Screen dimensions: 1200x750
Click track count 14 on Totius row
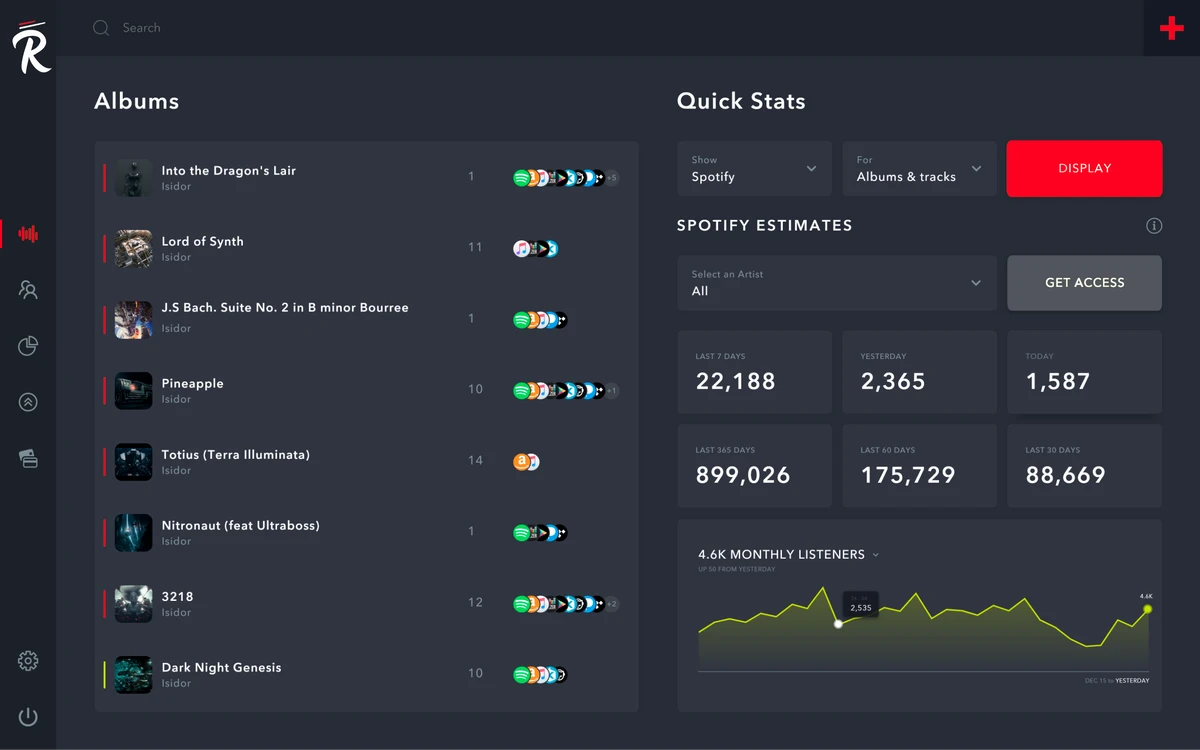475,461
